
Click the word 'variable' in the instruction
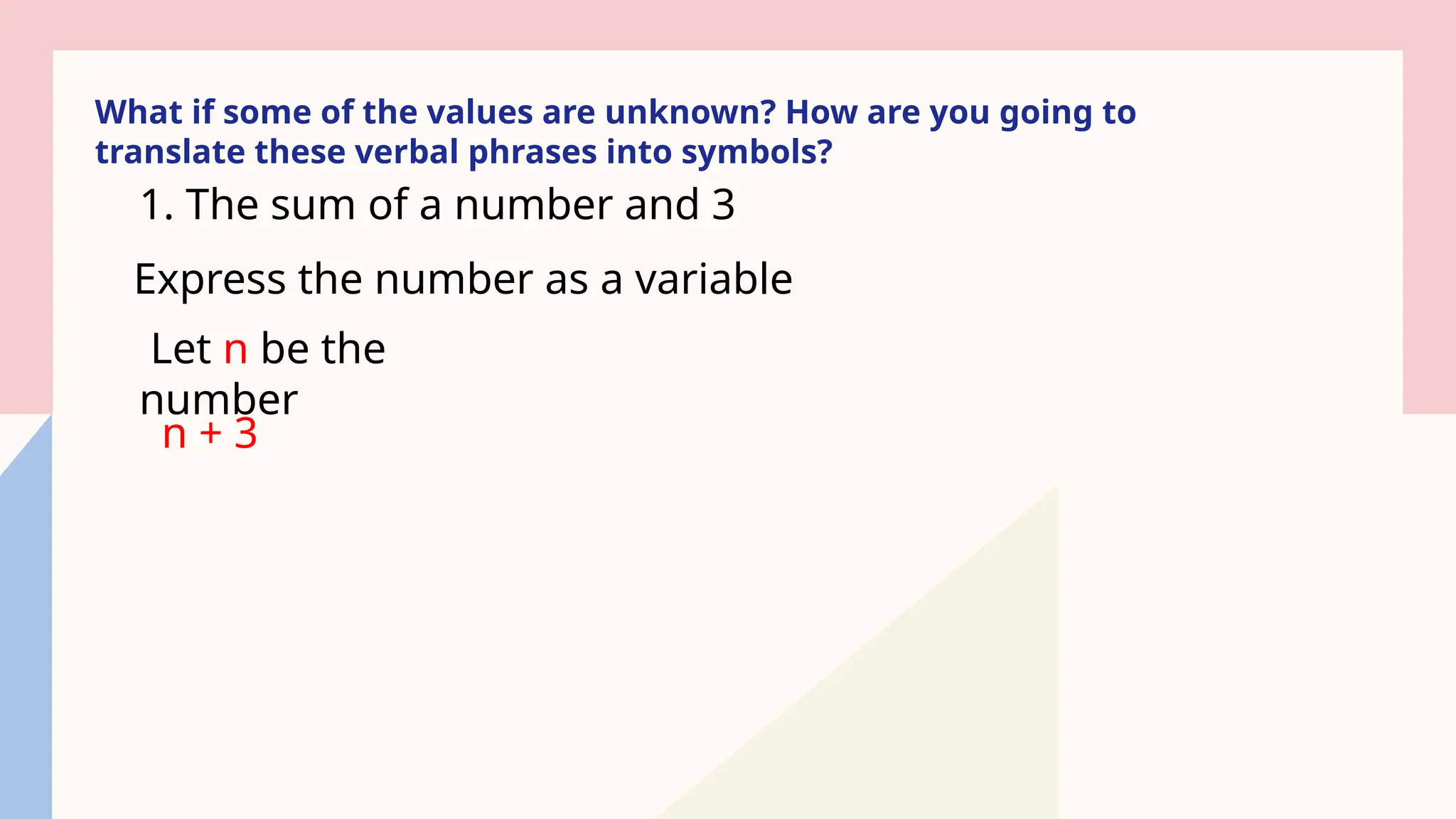pyautogui.click(x=714, y=279)
